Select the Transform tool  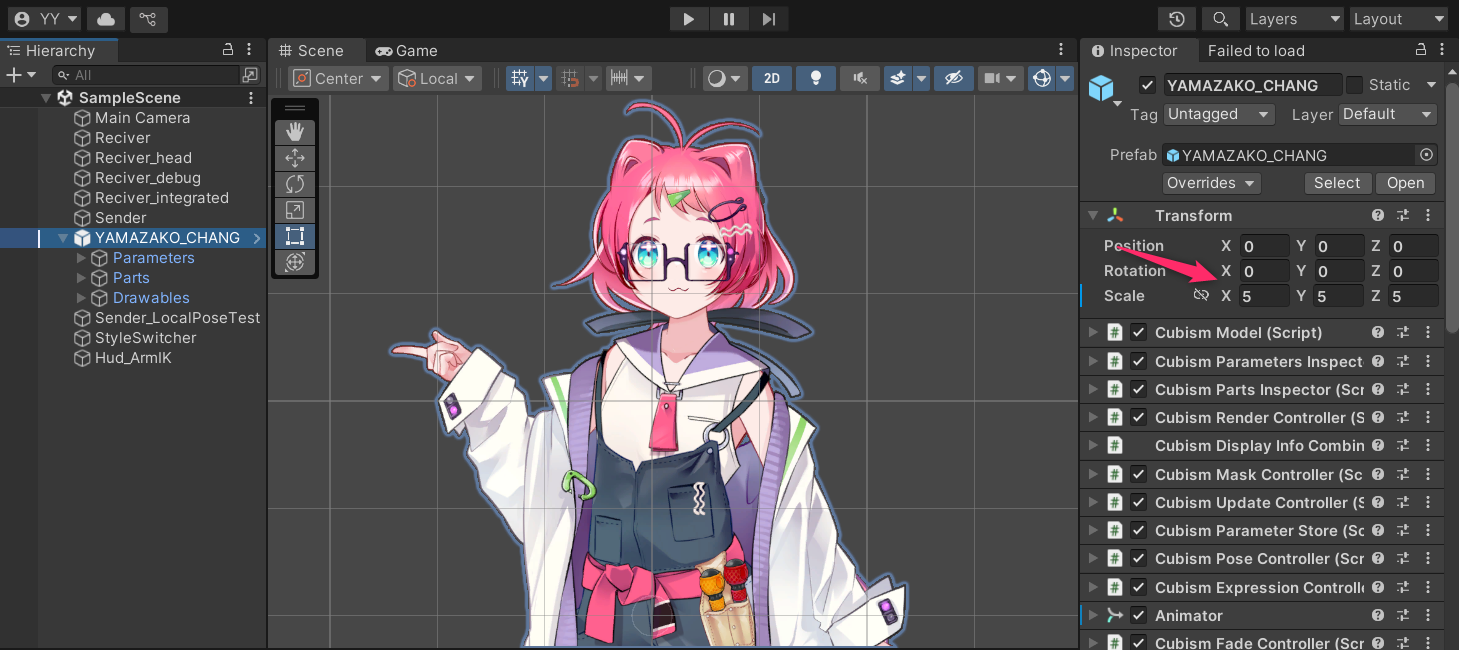[x=295, y=262]
